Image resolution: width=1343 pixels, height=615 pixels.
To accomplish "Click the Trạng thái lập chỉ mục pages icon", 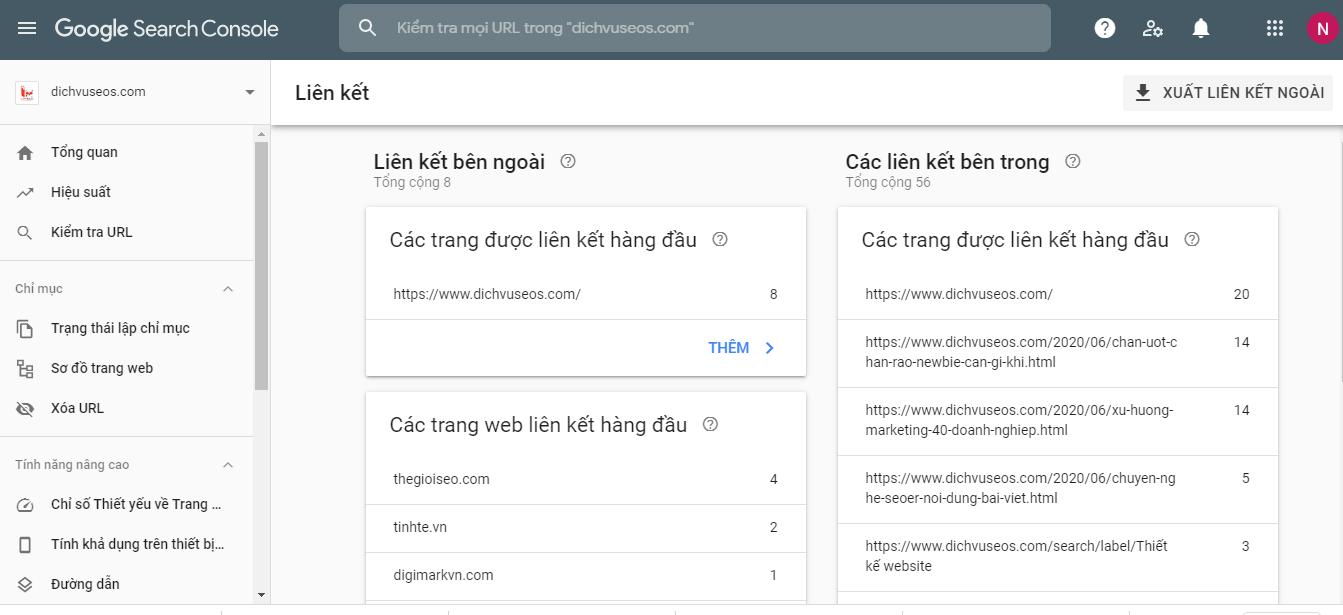I will (26, 328).
